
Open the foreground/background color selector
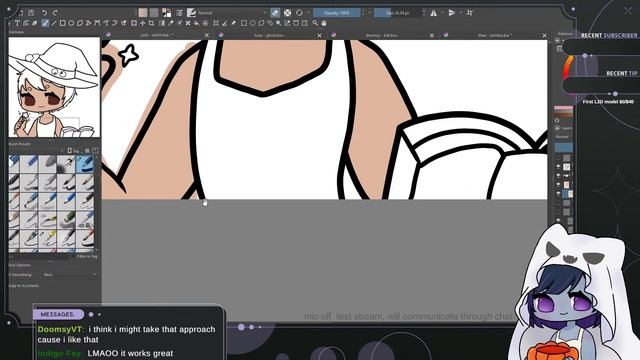click(166, 13)
